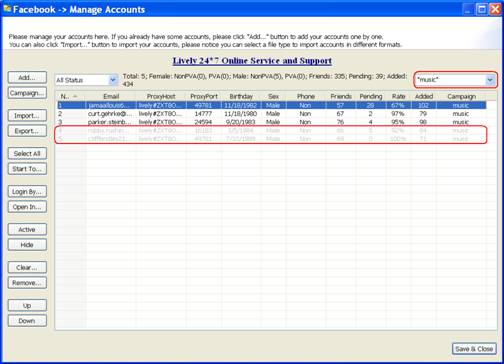Screen dimensions: 504x364
Task: Select the curt.gehrke account row
Action: pos(272,114)
